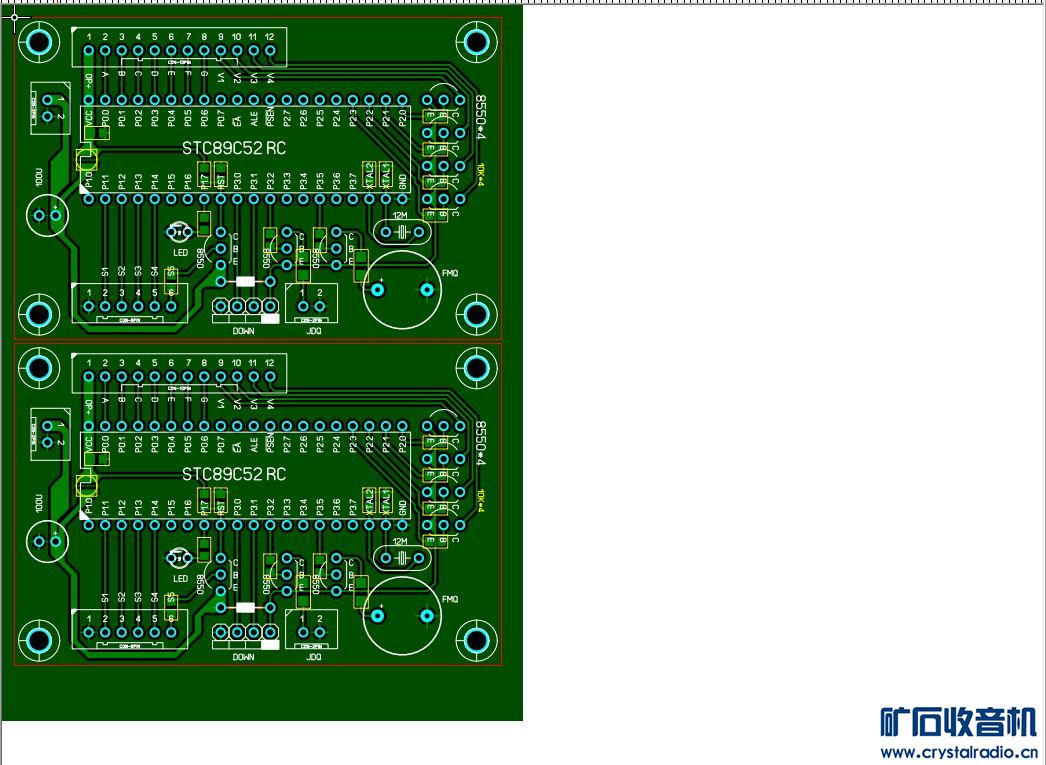1046x765 pixels.
Task: Click the S1 label on upper board
Action: tap(105, 271)
